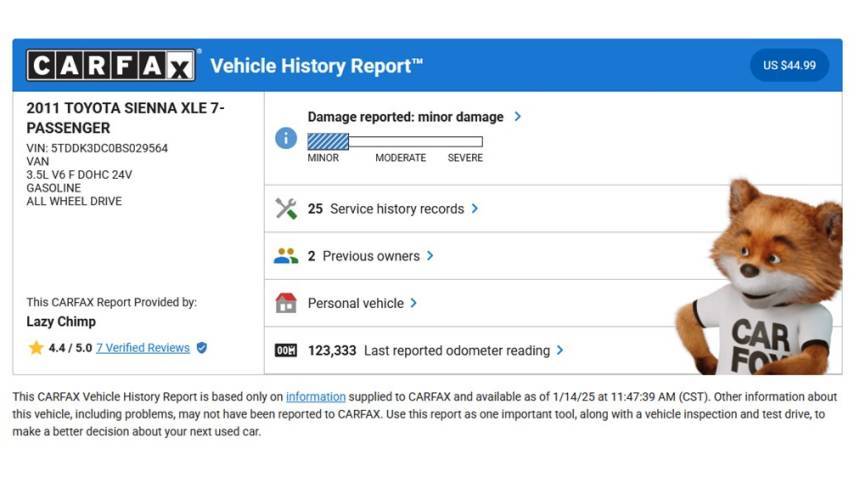
Task: Click the damage severity bar
Action: pos(395,142)
